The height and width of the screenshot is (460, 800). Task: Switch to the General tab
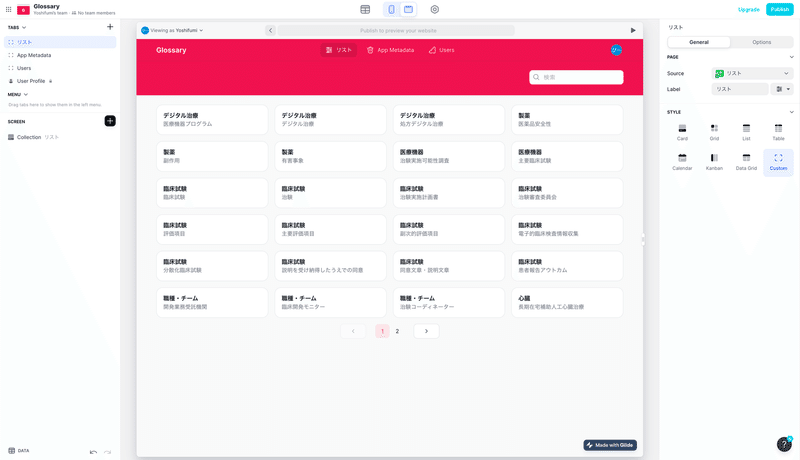coord(699,42)
